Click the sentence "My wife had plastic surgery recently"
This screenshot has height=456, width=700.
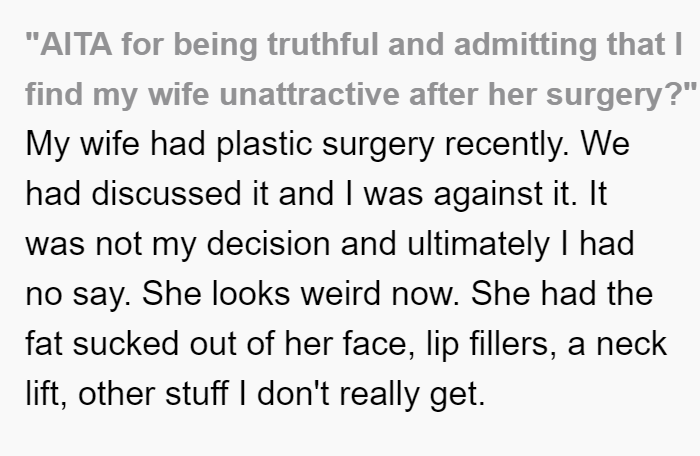click(x=297, y=145)
